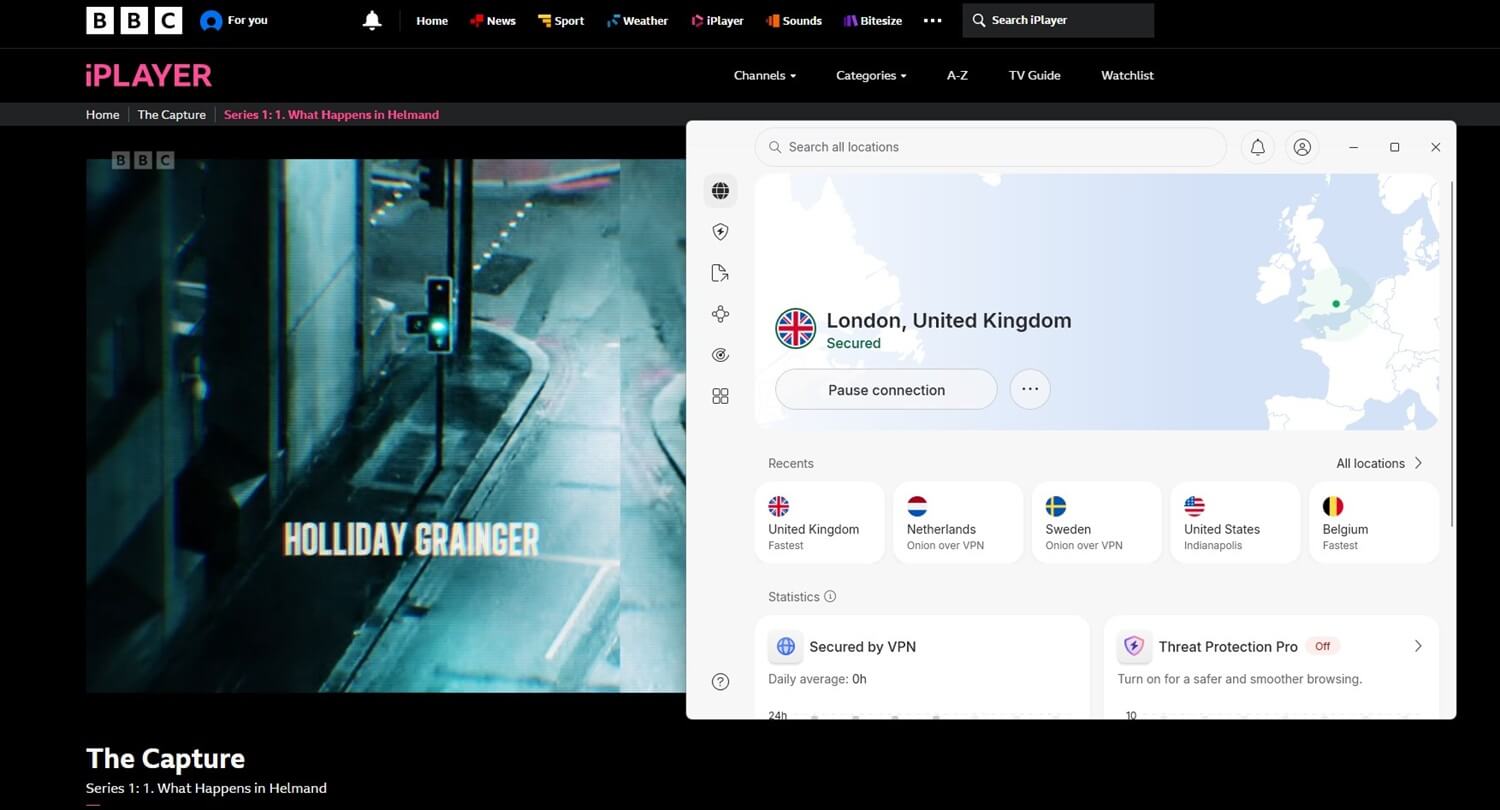Click 'Secured' status text
1500x810 pixels.
click(853, 343)
